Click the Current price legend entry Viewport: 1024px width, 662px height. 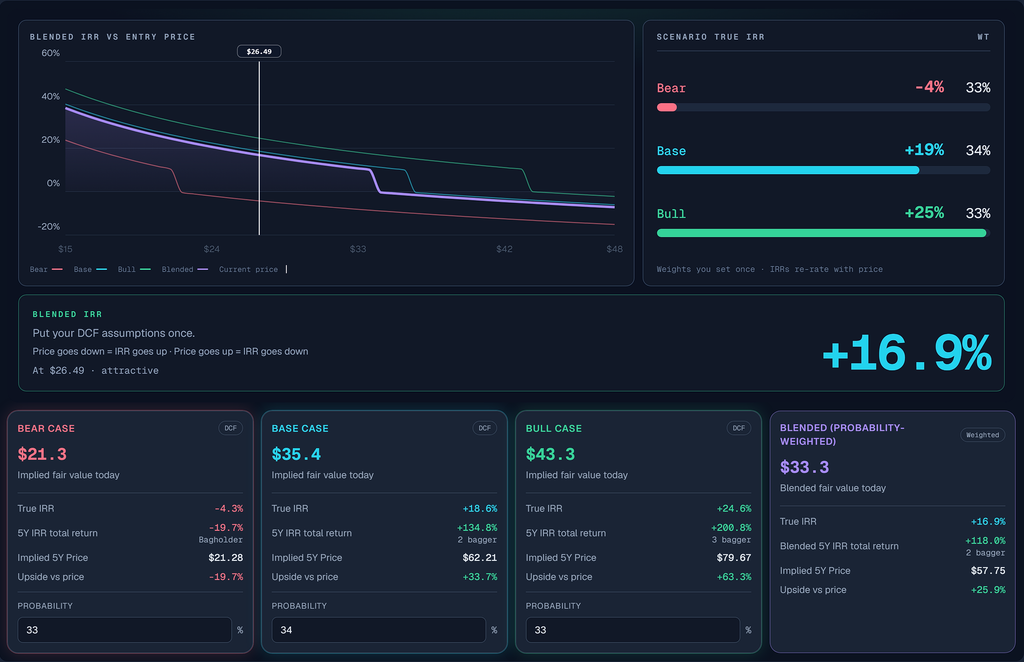coord(253,269)
